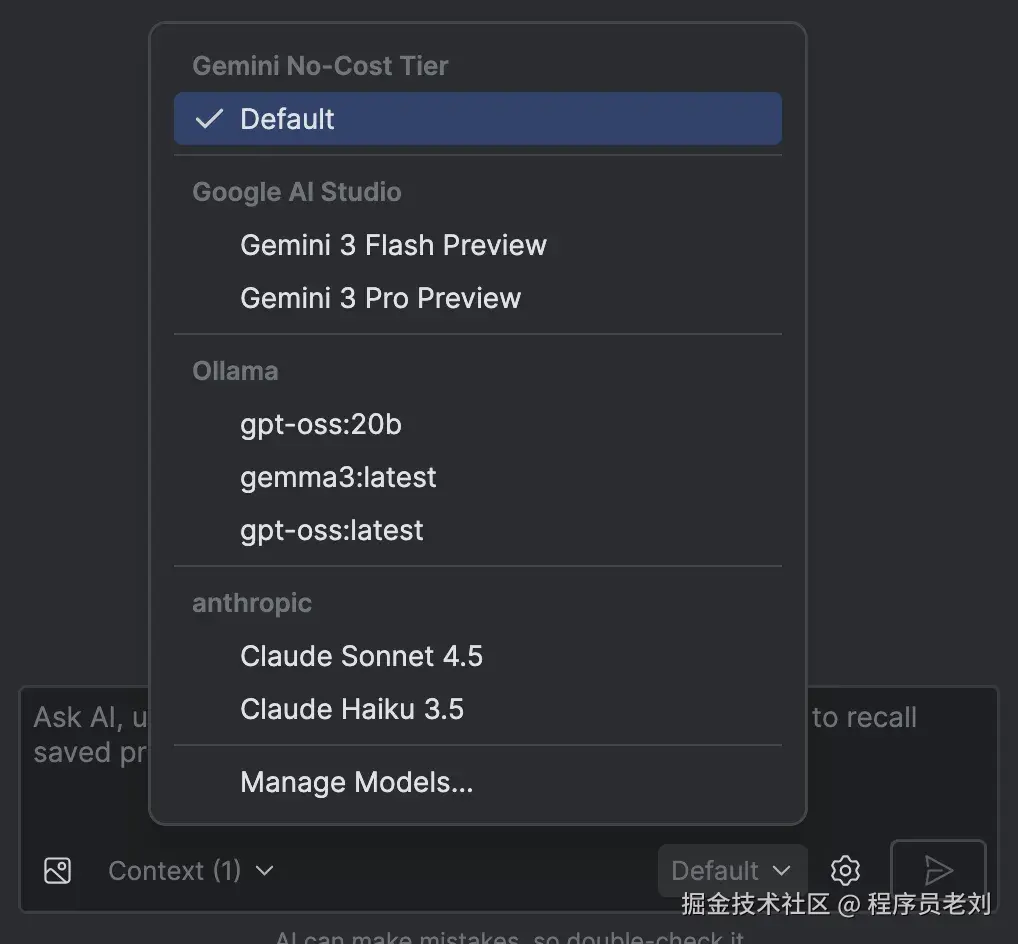
Task: Select the gpt-oss:latest model
Action: tap(332, 530)
